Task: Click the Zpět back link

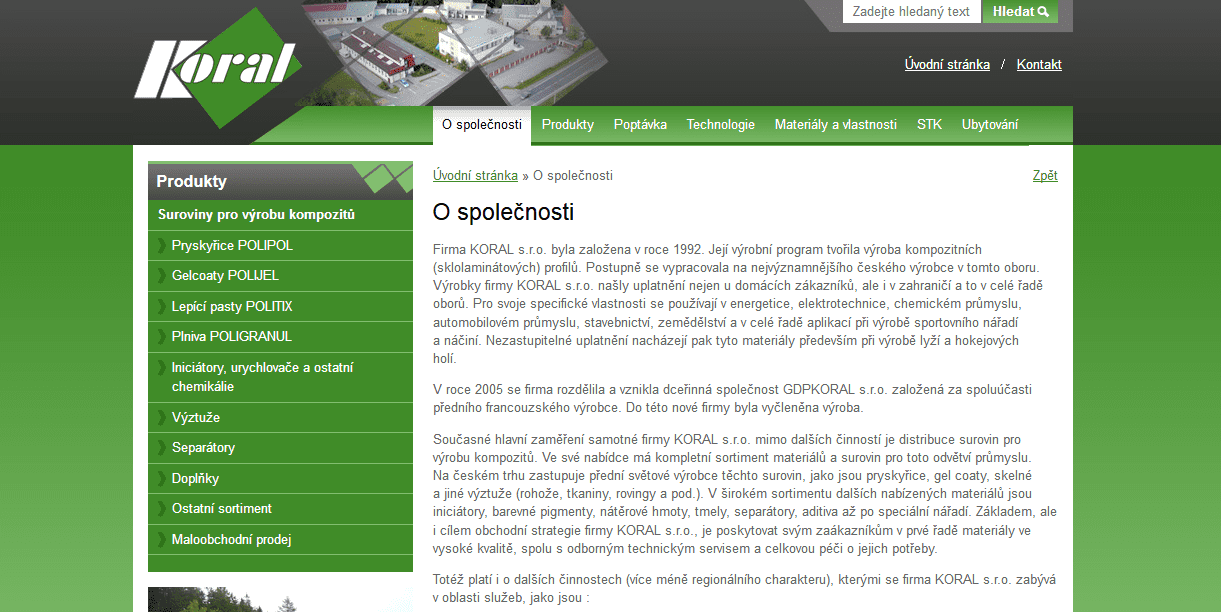Action: pos(1045,176)
